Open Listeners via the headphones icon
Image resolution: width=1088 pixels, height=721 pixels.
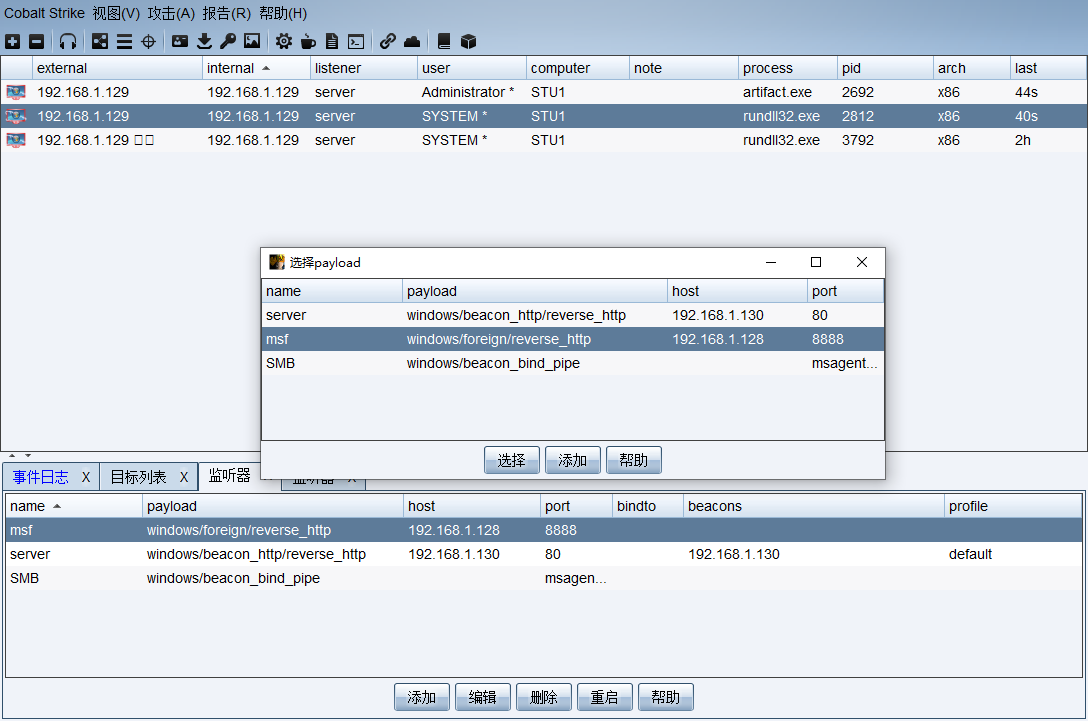67,42
